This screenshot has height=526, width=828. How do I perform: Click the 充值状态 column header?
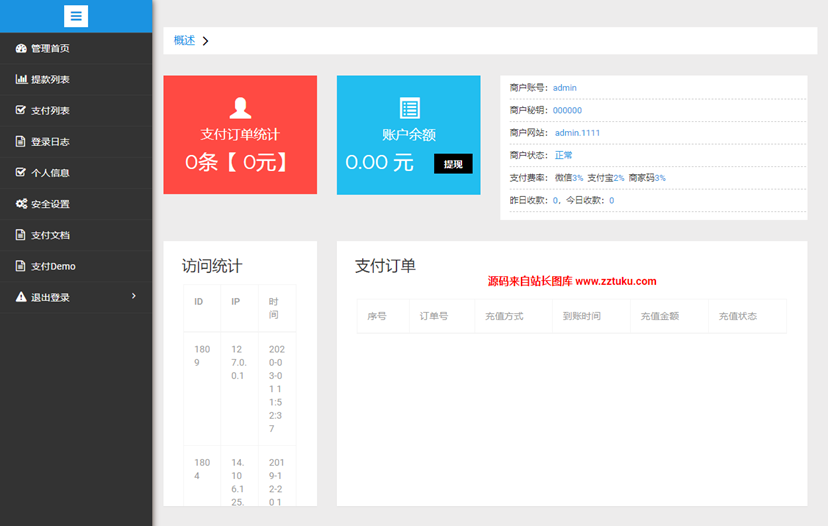(737, 316)
